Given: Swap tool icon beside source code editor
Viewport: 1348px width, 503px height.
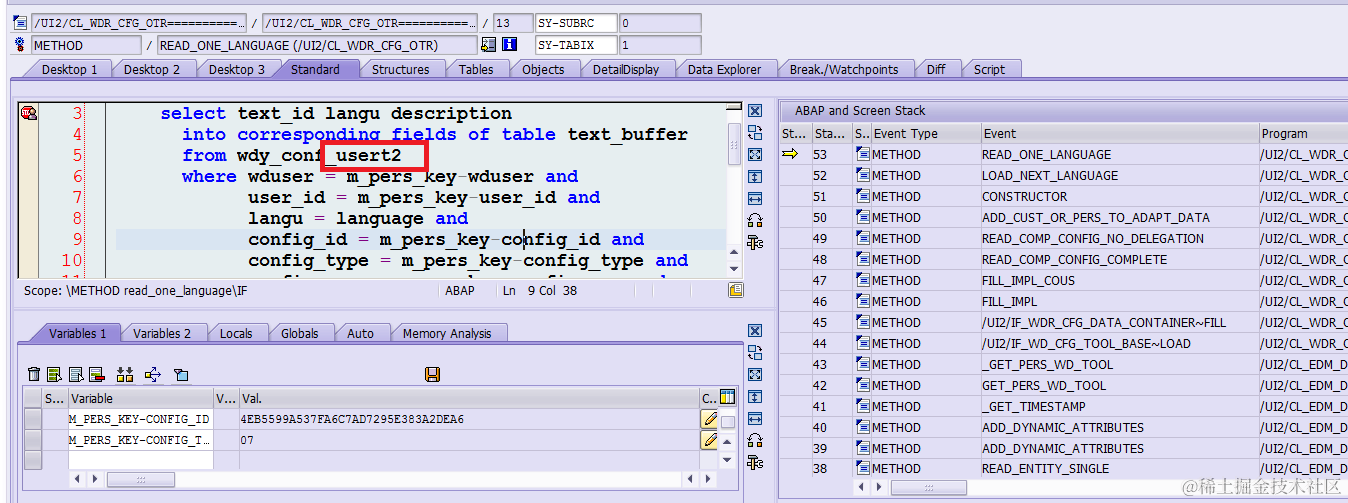Looking at the screenshot, I should [x=755, y=133].
